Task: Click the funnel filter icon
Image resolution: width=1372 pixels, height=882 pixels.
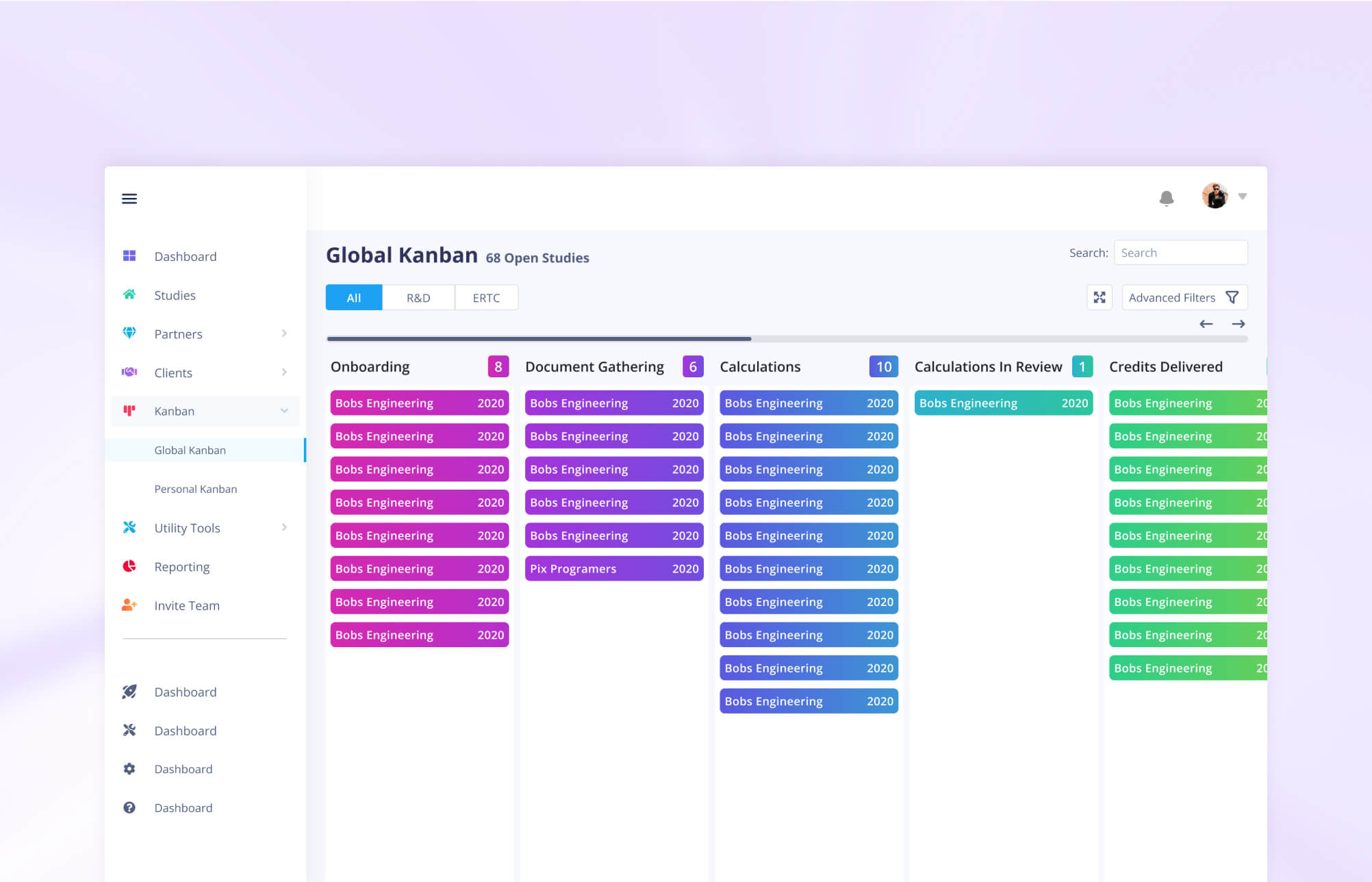Action: [1232, 297]
